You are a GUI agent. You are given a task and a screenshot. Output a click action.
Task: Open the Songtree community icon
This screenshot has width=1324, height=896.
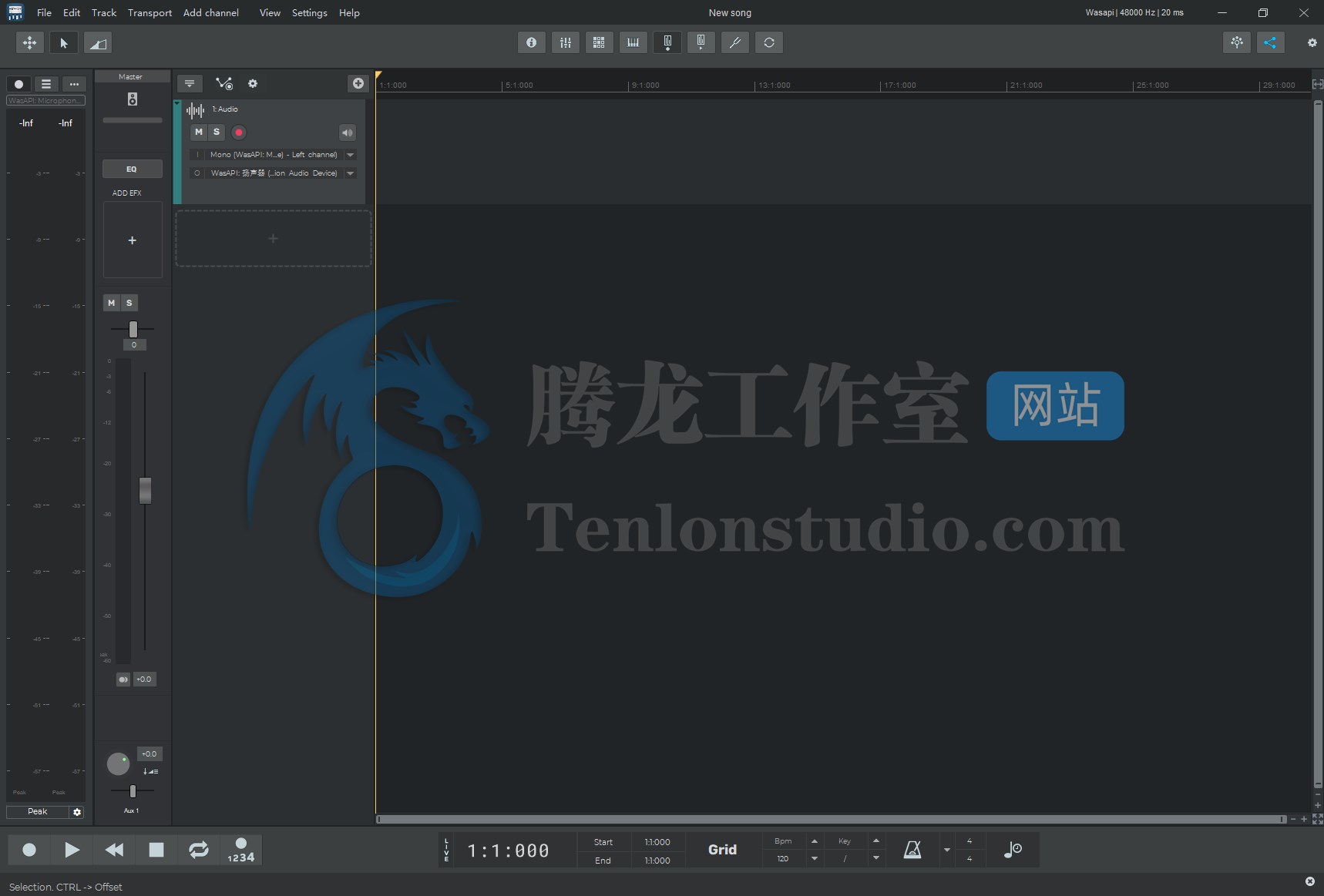[1237, 42]
